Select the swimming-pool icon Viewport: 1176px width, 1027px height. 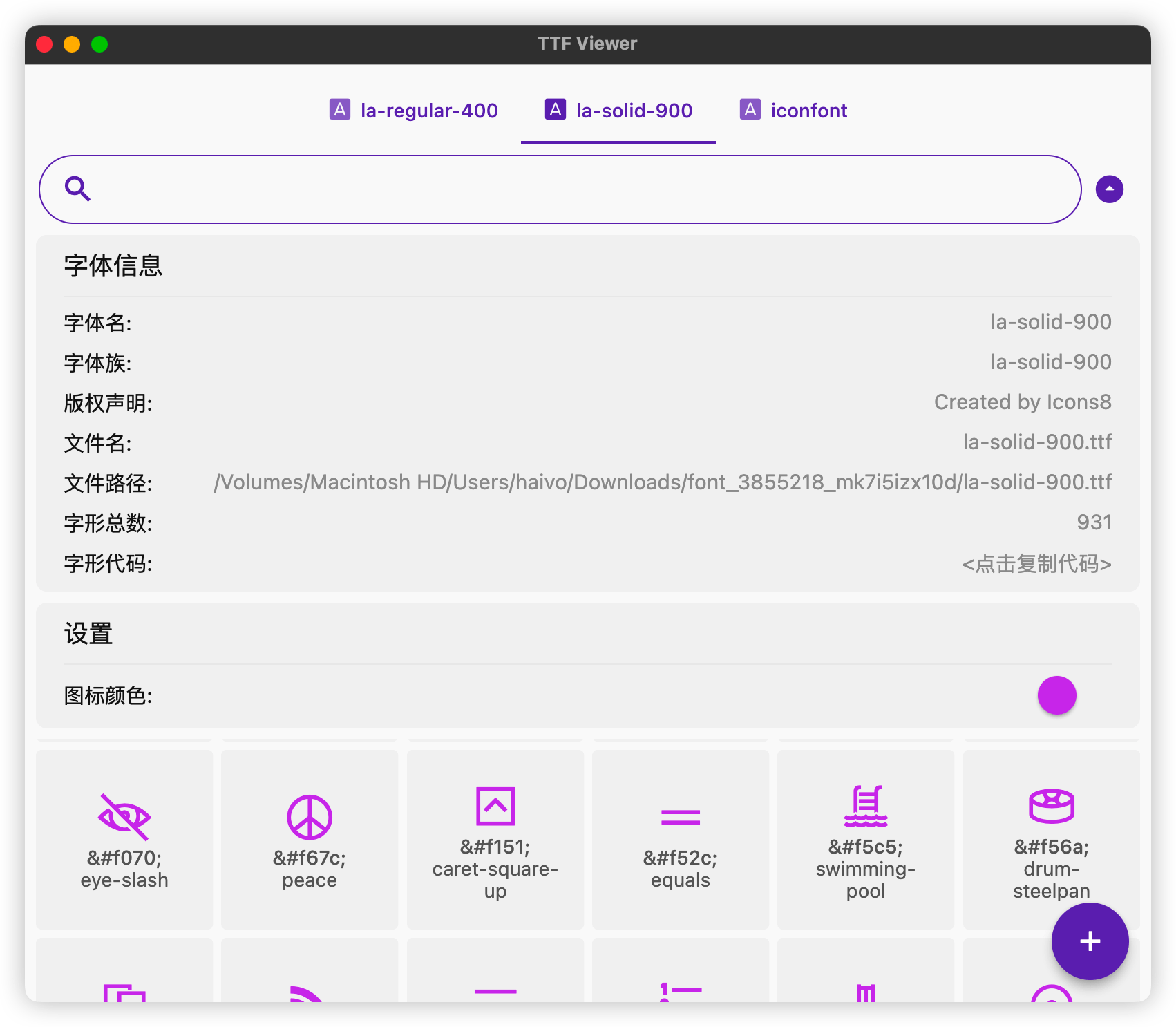click(x=866, y=806)
